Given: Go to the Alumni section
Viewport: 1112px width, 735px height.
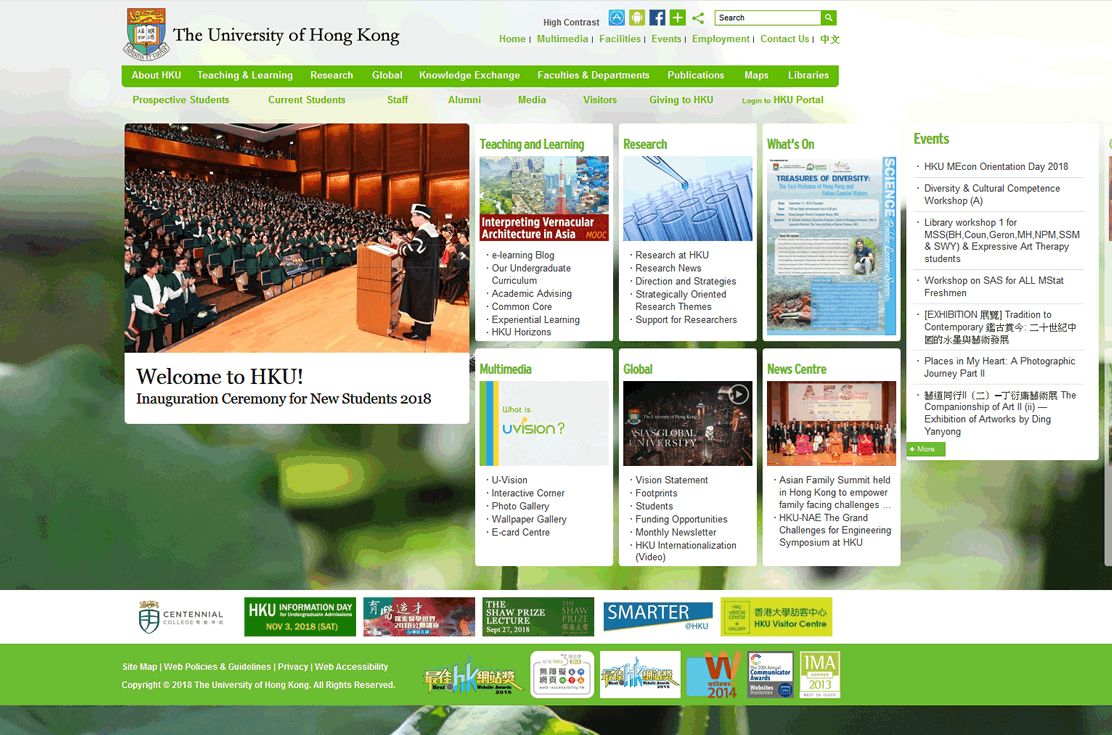Looking at the screenshot, I should click(x=465, y=100).
